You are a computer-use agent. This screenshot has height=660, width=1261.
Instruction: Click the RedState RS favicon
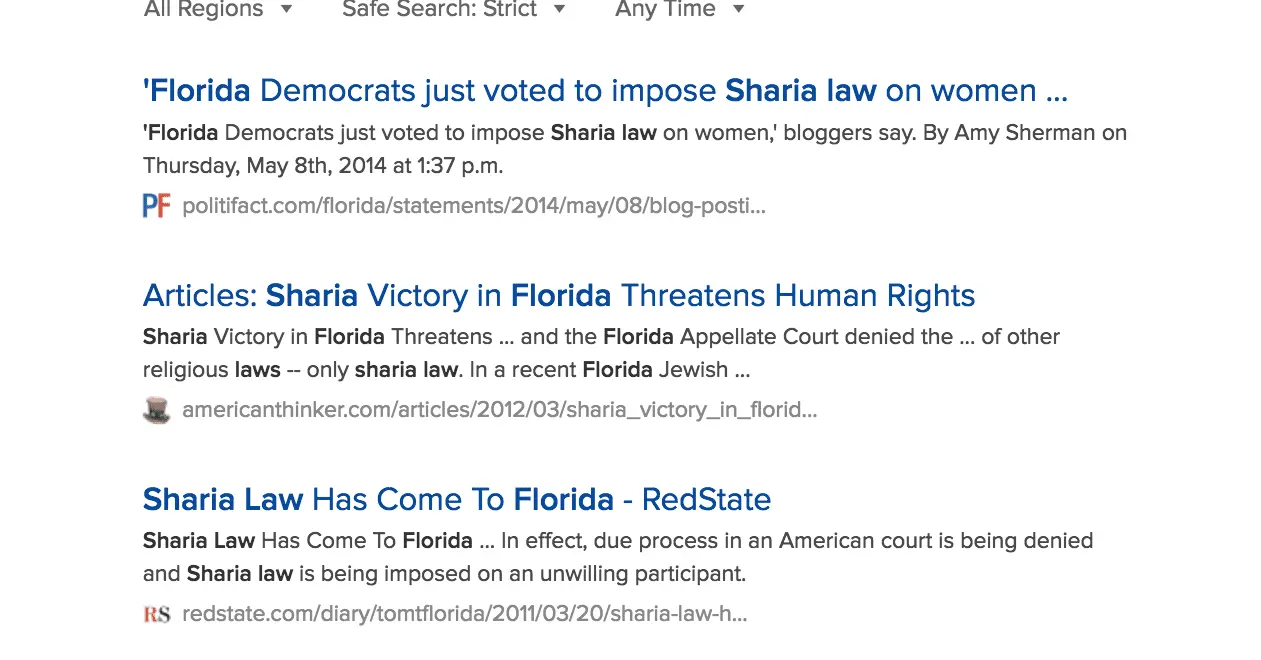156,614
